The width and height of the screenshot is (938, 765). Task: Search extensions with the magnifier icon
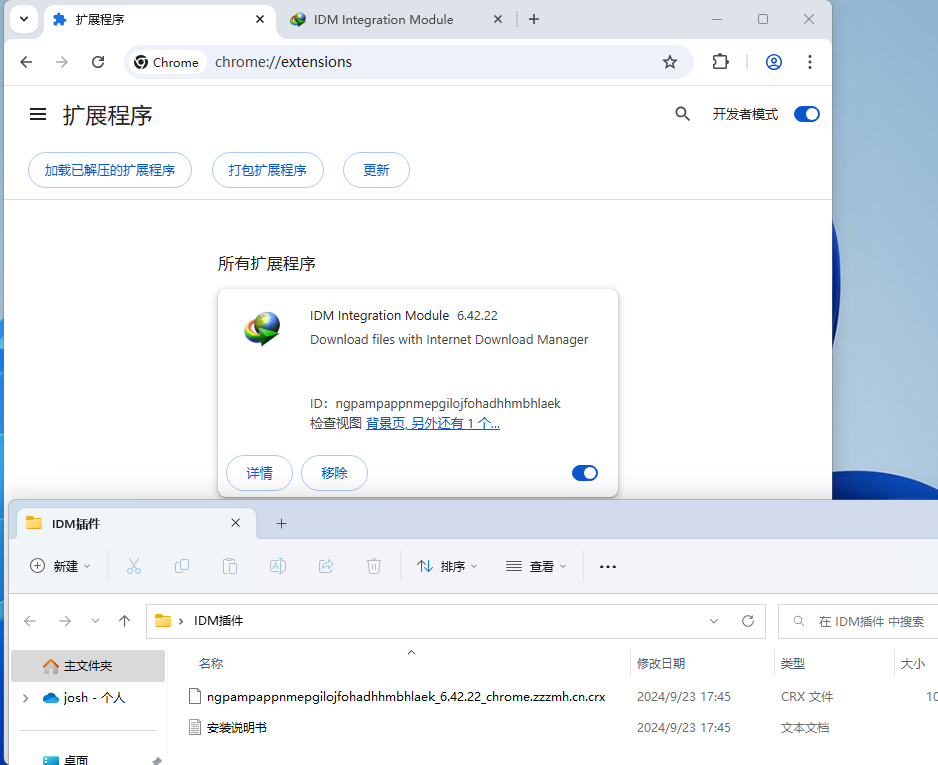click(x=682, y=114)
